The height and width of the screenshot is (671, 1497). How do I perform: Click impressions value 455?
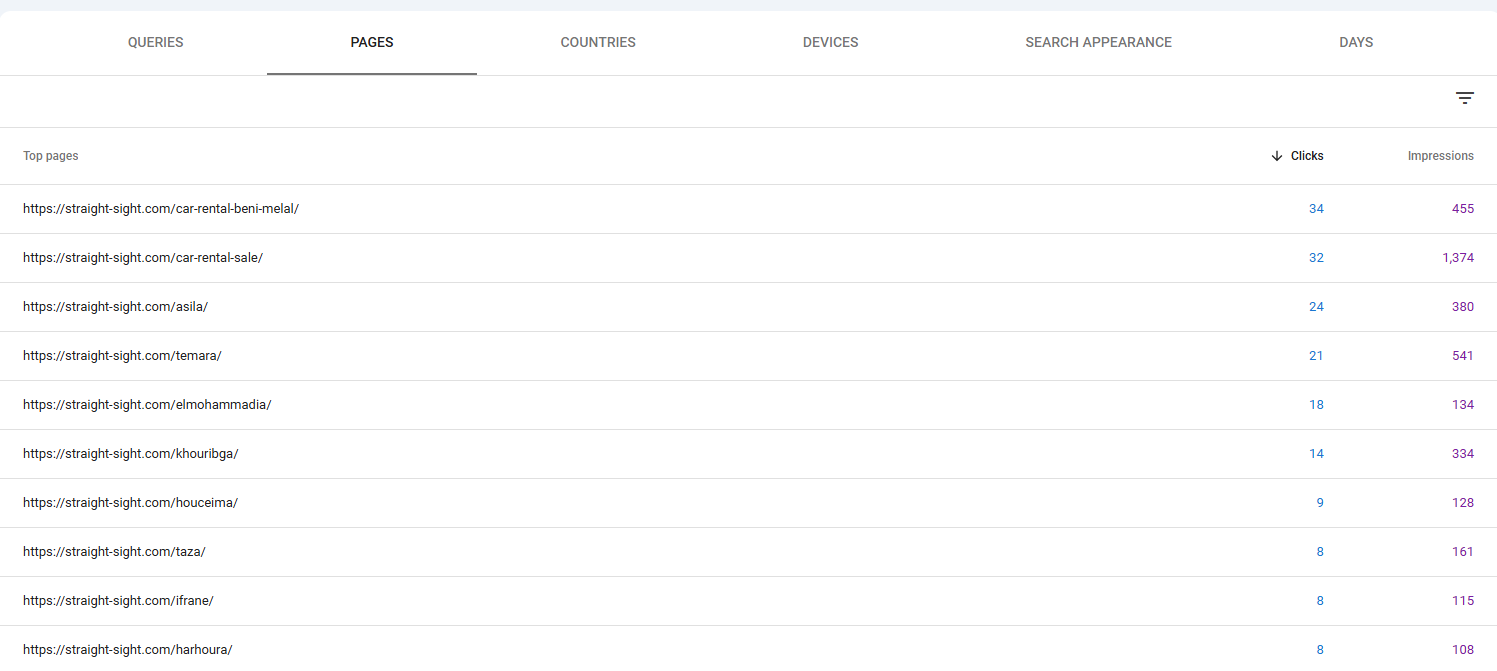tap(1463, 209)
